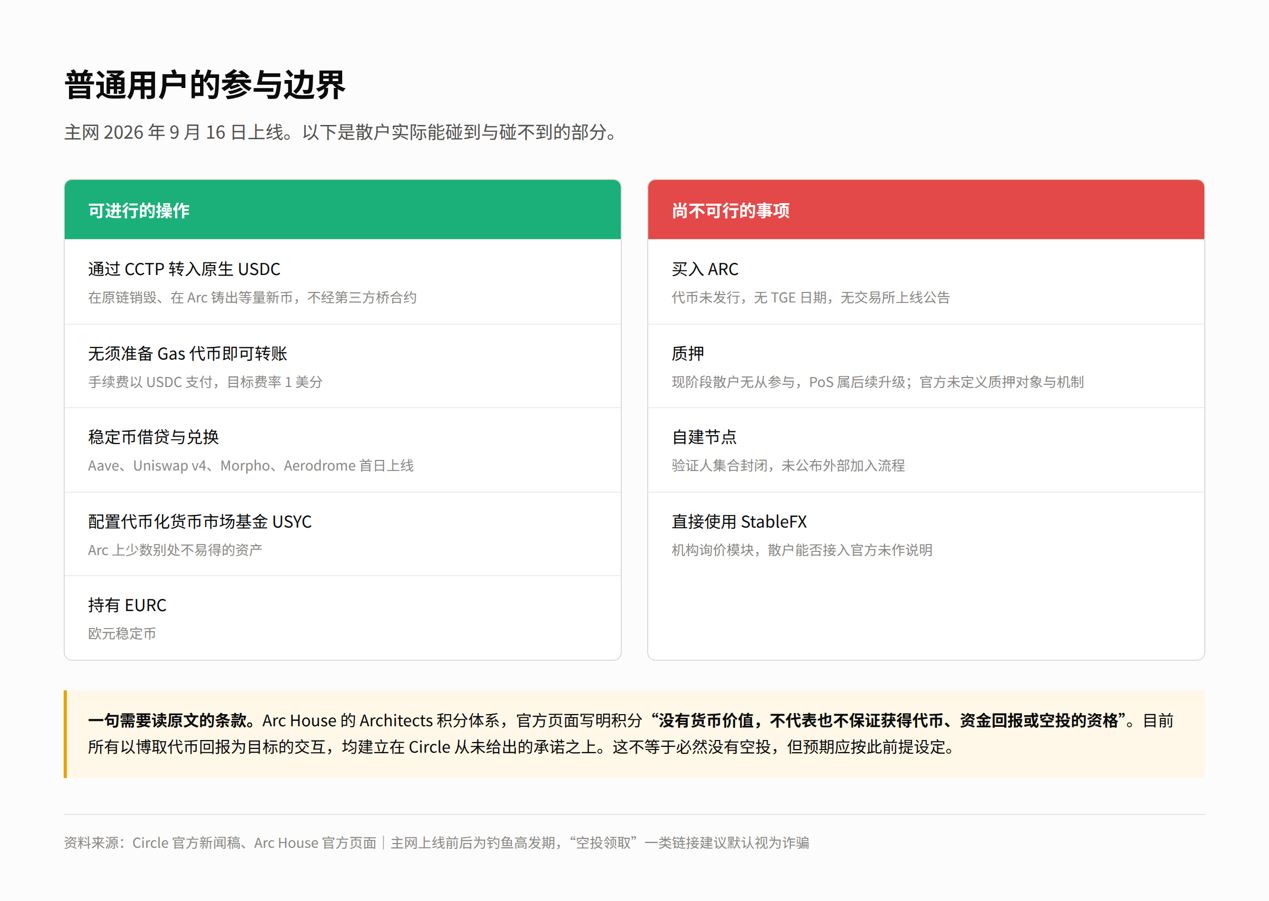Click the green header 可进行的操作
The height and width of the screenshot is (901, 1269).
[343, 210]
